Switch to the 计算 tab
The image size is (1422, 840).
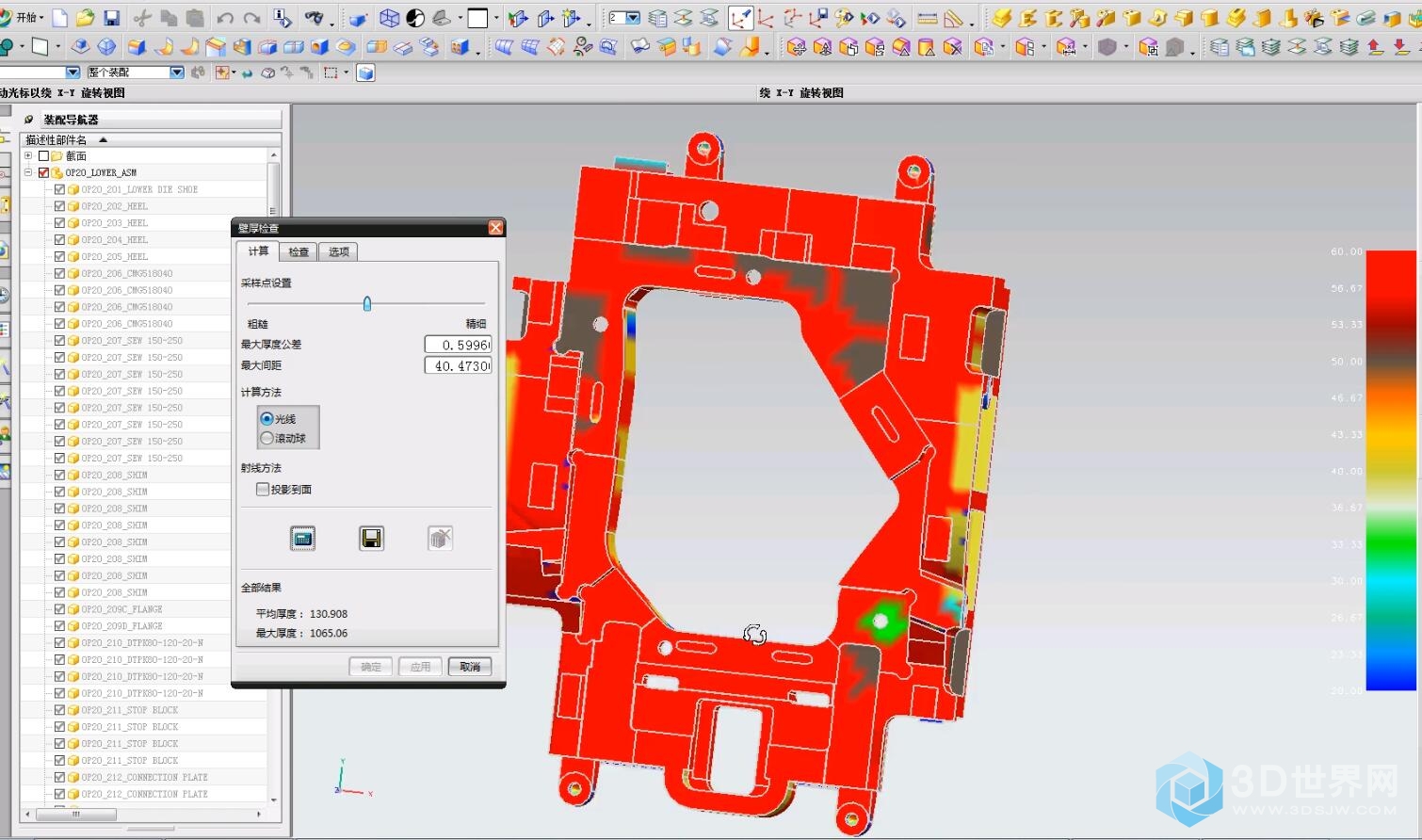[x=258, y=251]
